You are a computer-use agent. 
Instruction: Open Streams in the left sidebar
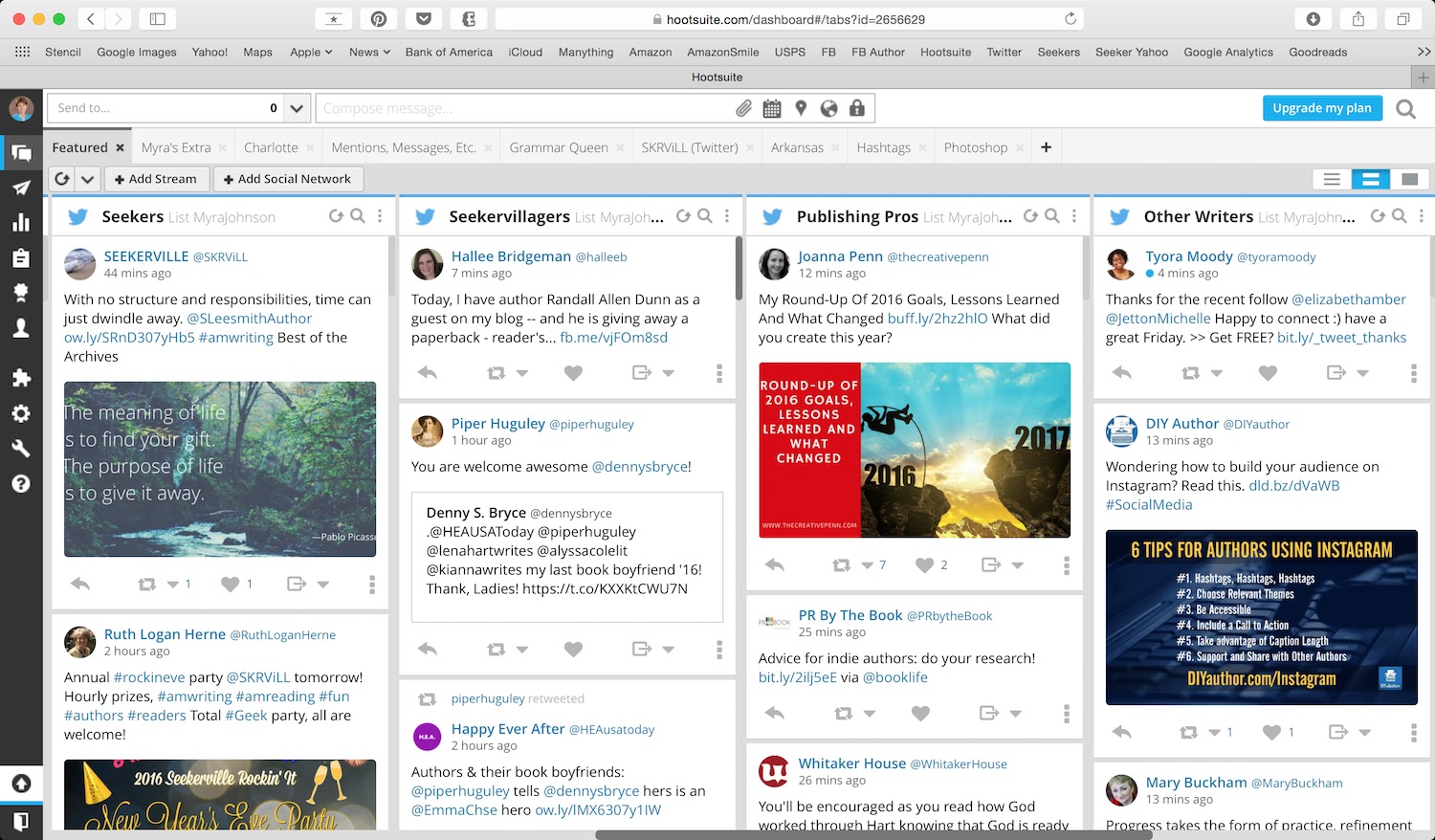[x=20, y=152]
